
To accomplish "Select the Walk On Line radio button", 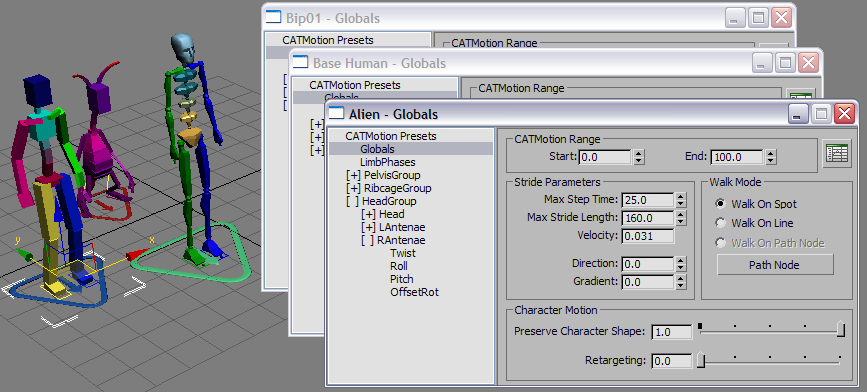I will coord(720,223).
